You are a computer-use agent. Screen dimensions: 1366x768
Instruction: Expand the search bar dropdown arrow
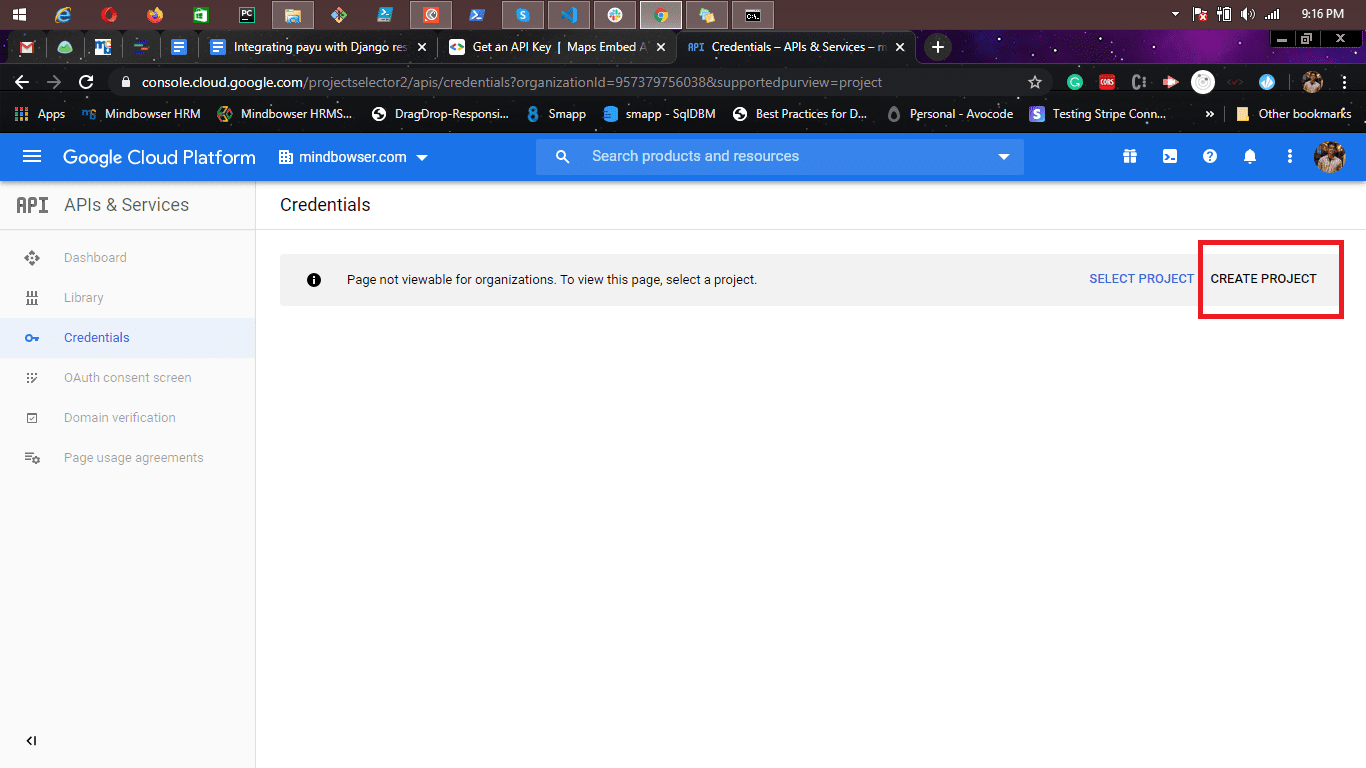click(1004, 157)
